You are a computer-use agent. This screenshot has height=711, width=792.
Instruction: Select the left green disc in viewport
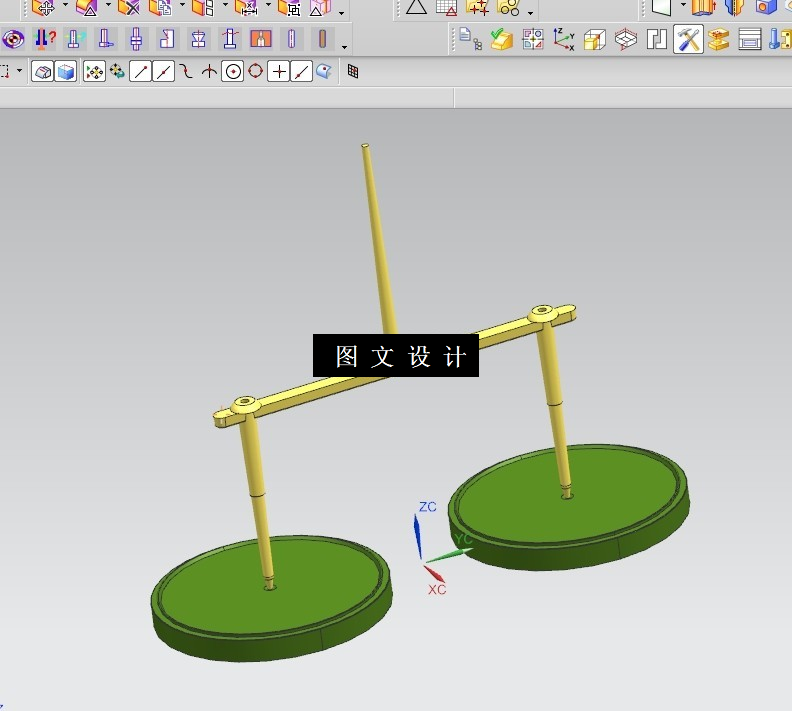pos(273,598)
